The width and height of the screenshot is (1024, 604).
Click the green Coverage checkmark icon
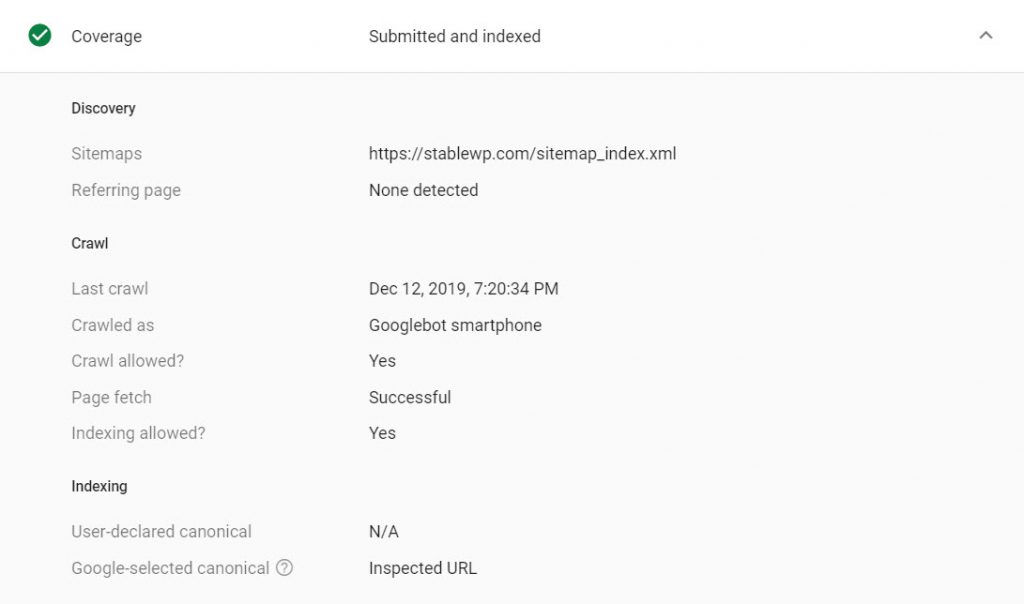coord(40,35)
